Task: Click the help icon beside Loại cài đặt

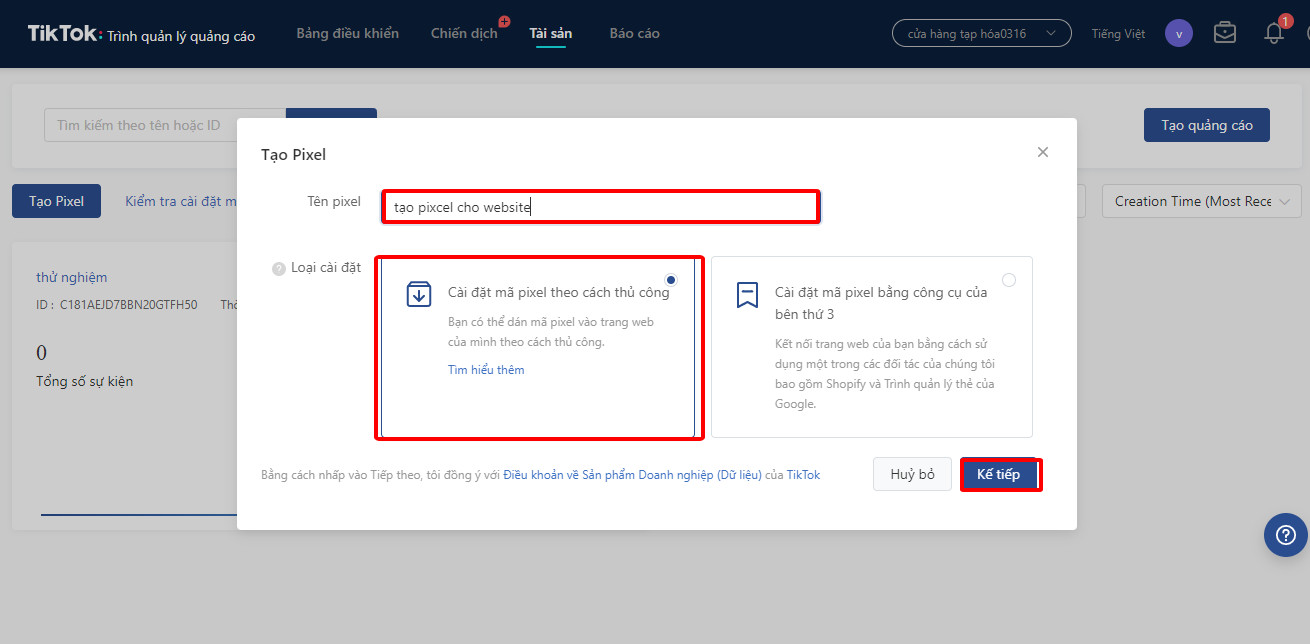Action: point(279,269)
